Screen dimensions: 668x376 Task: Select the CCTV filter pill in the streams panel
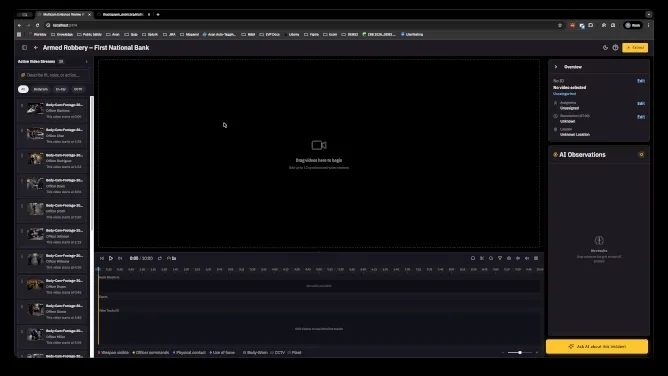pos(78,89)
